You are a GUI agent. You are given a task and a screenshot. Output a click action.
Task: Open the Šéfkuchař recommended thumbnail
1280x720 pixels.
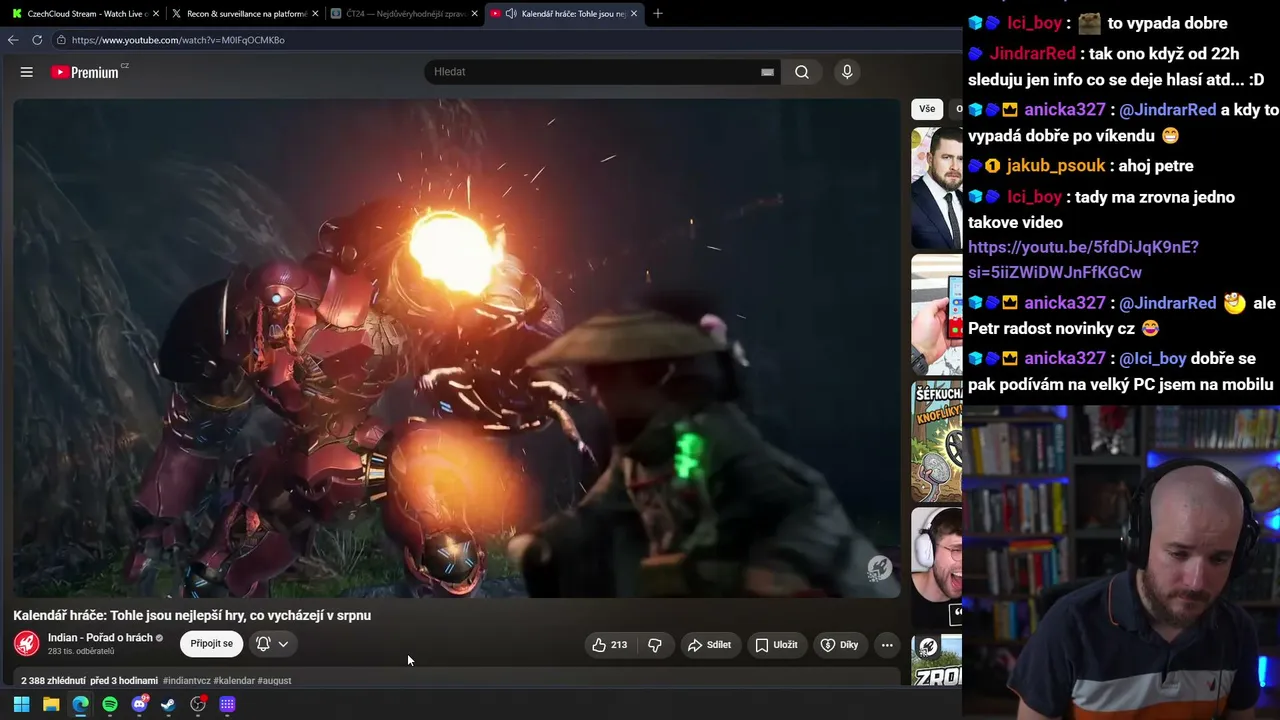click(937, 441)
